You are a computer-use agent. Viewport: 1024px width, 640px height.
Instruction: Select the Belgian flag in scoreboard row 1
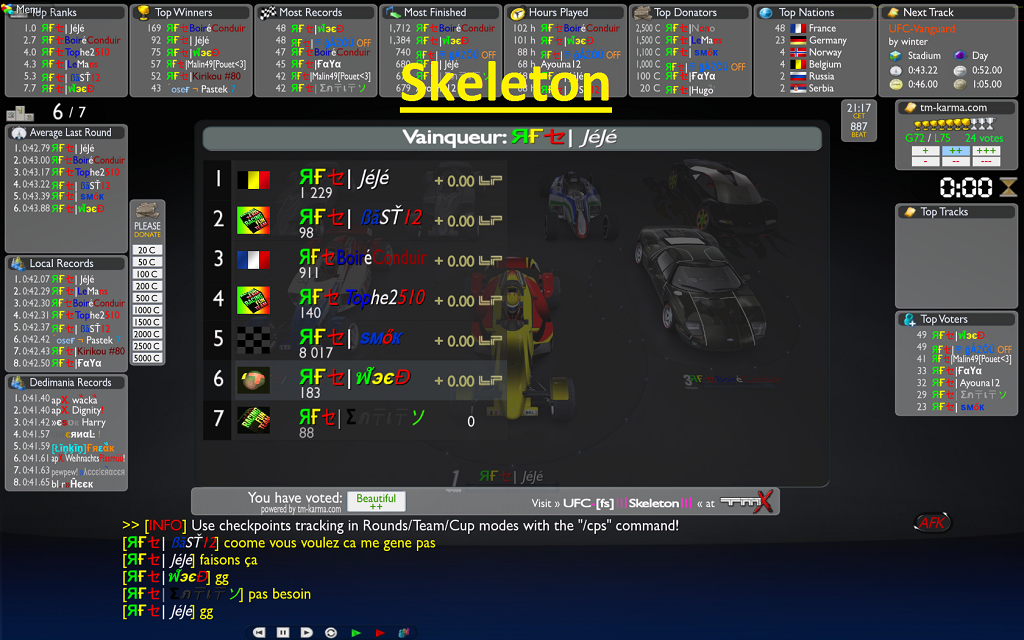click(x=253, y=180)
